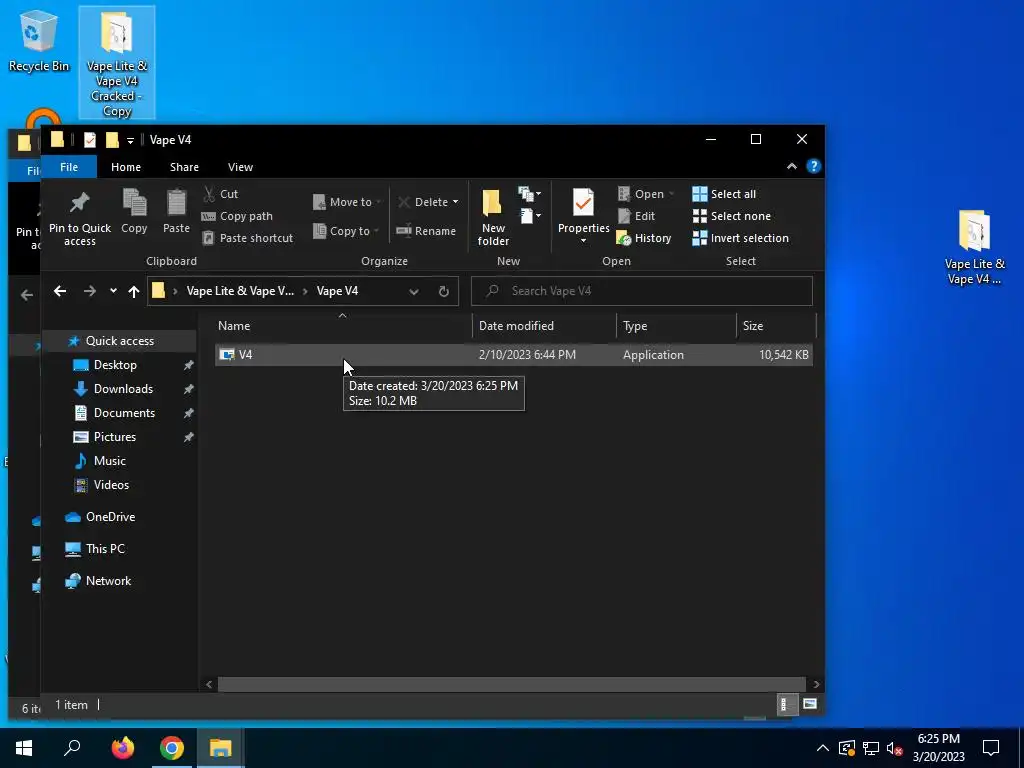Screen dimensions: 1024x768
Task: Click the Vape V4 breadcrumb segment
Action: tap(337, 291)
